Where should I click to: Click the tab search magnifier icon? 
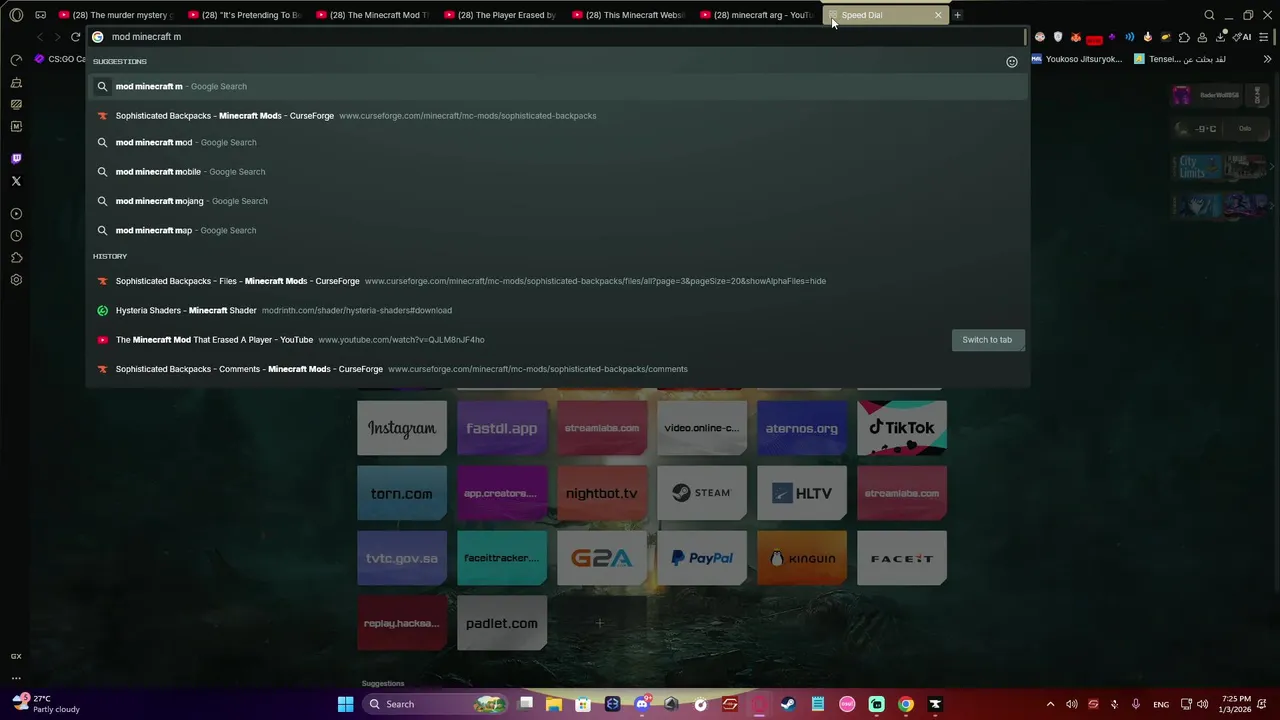click(1209, 15)
